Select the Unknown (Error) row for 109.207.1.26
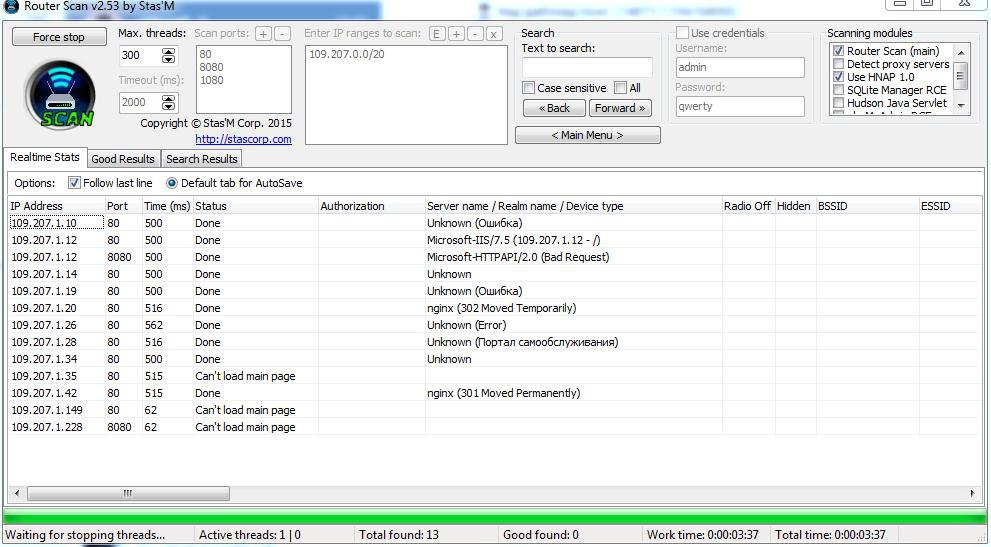The image size is (991, 547). click(x=495, y=325)
